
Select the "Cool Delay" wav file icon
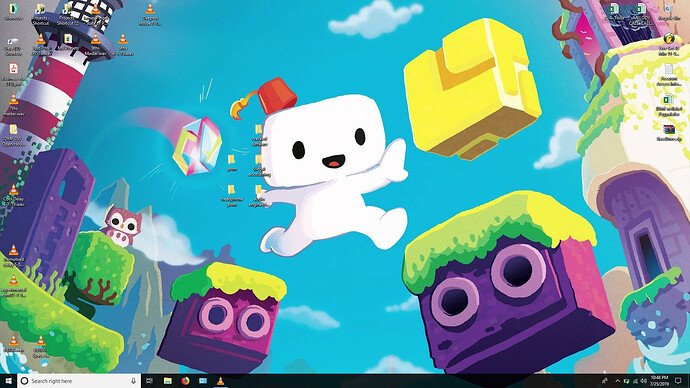14,195
